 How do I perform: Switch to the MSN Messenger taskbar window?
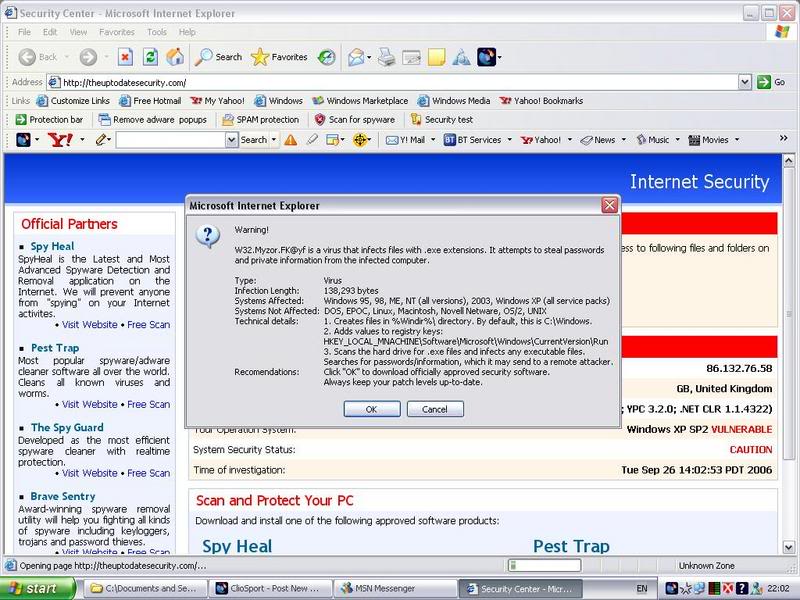click(395, 588)
